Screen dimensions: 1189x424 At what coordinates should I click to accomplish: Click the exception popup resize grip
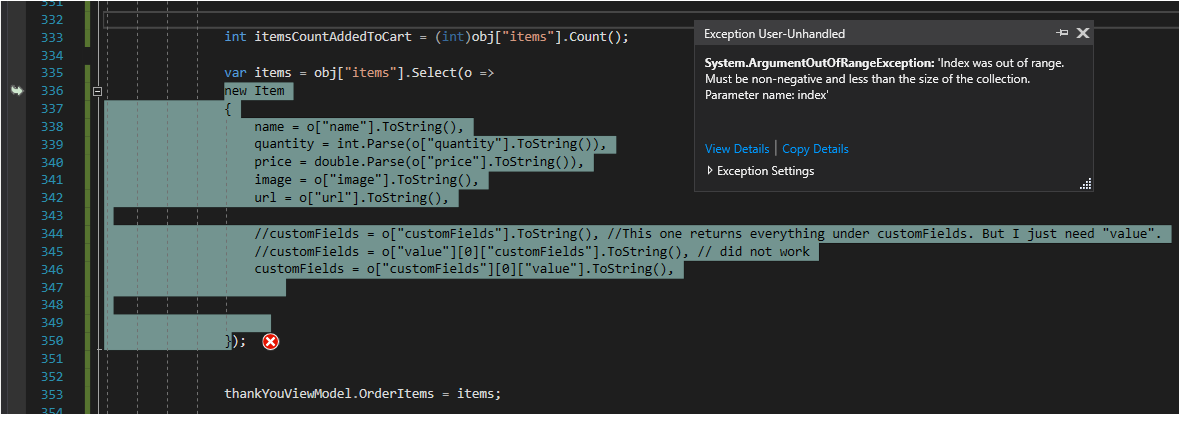[x=1085, y=184]
